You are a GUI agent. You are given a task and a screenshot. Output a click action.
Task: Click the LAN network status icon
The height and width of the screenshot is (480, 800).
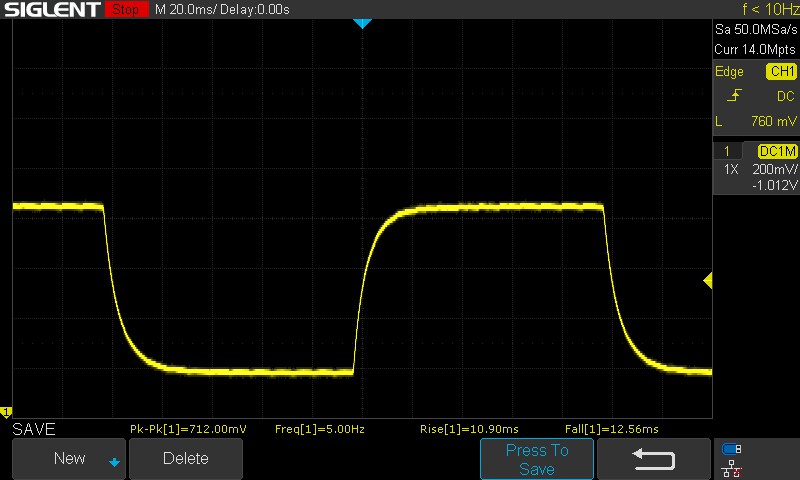732,468
